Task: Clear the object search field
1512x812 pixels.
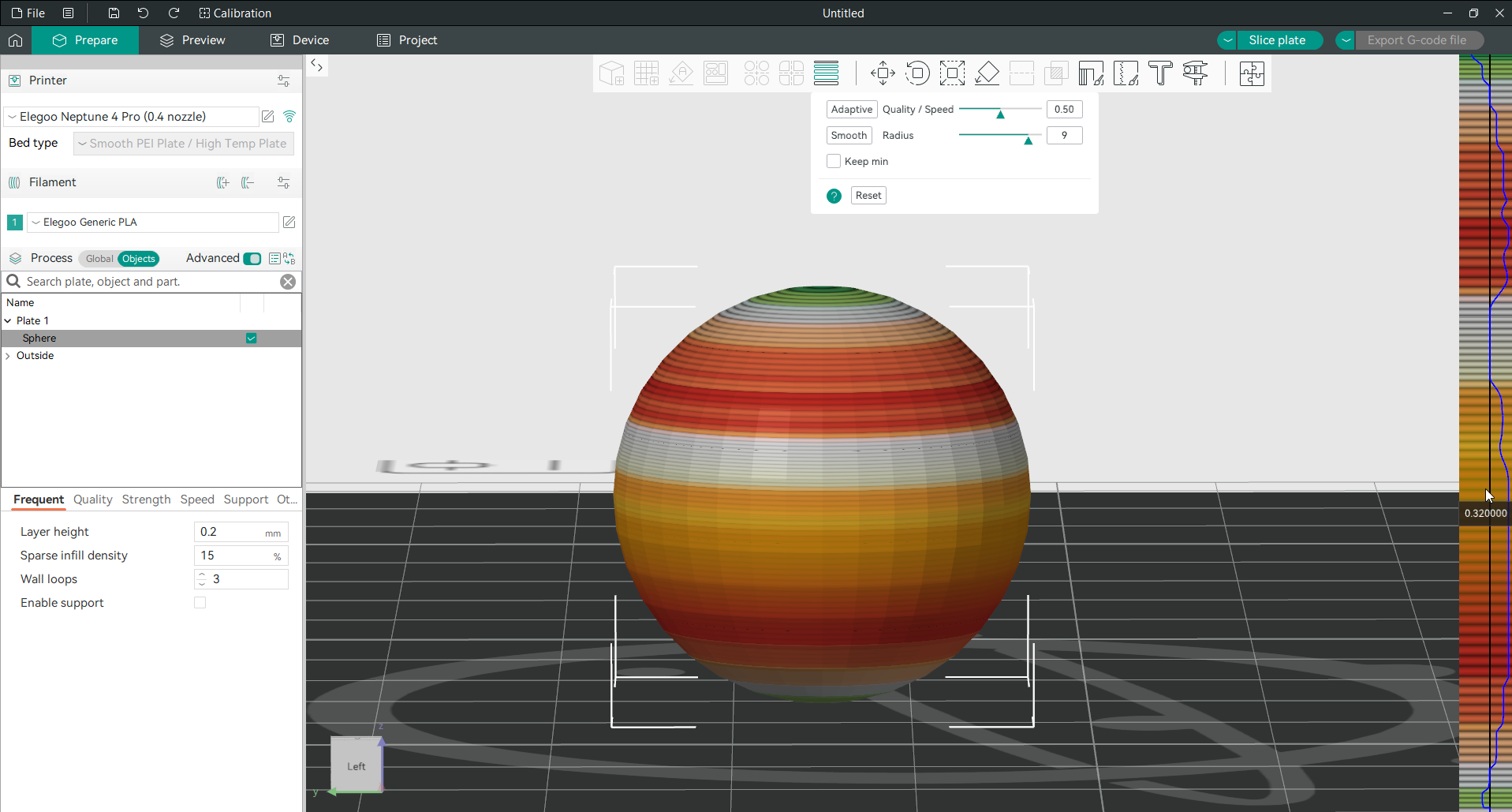Action: coord(288,282)
